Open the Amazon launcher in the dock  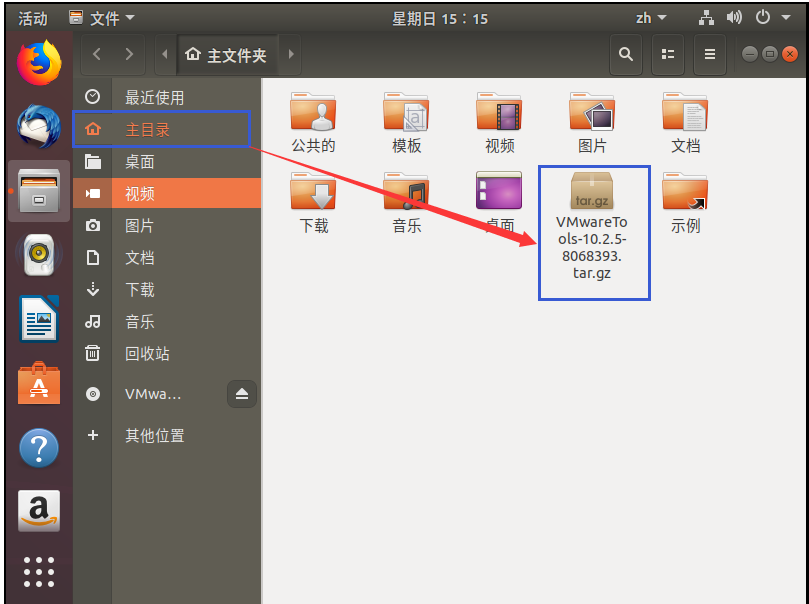pos(38,510)
